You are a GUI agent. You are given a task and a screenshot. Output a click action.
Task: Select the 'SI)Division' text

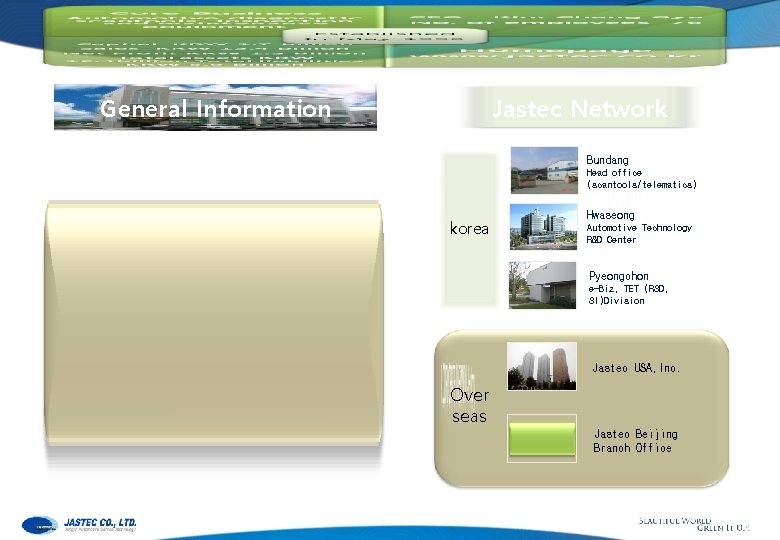pyautogui.click(x=616, y=301)
